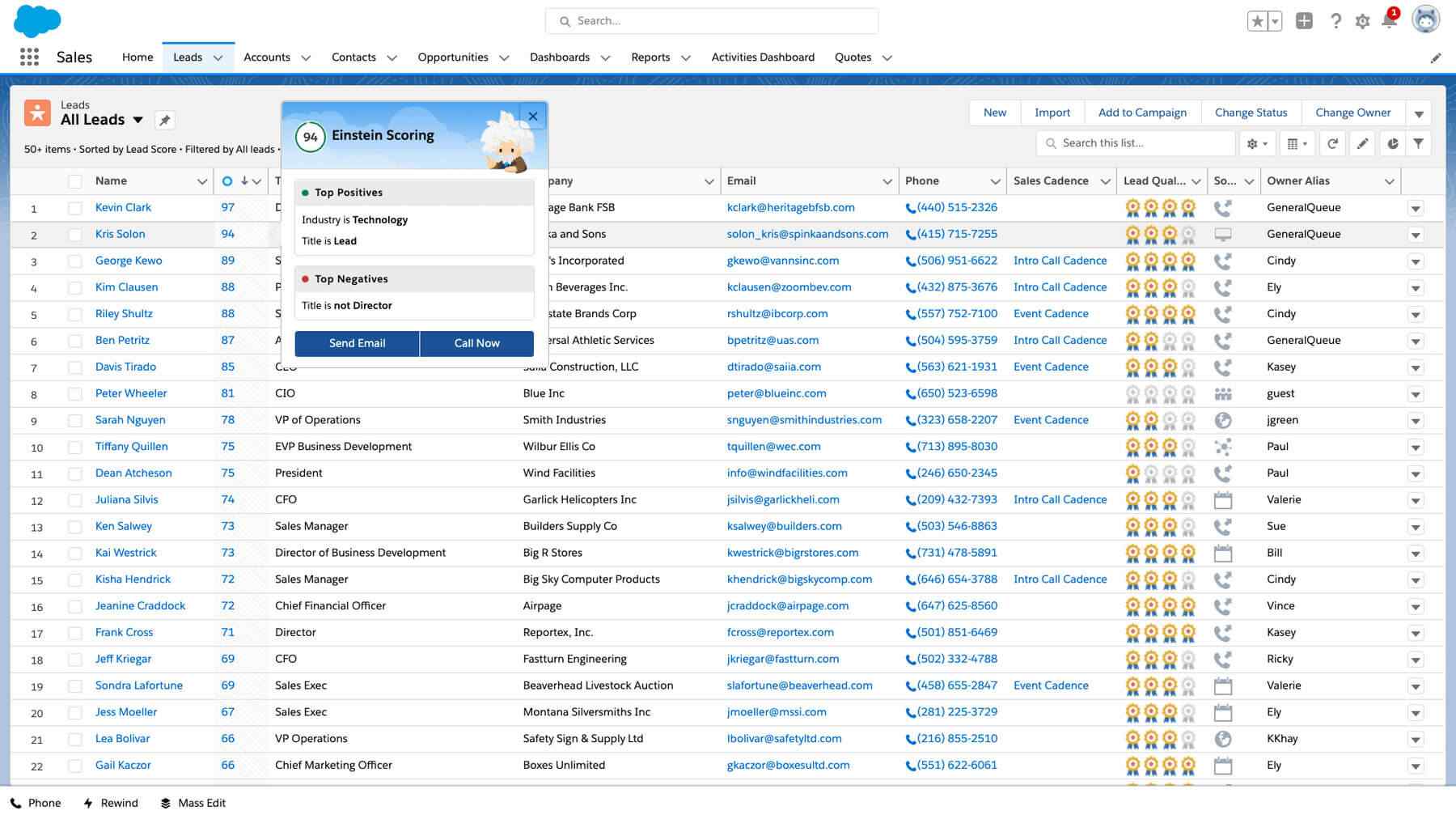Open row actions for Sarah Nguyen
The width and height of the screenshot is (1456, 819).
click(1416, 421)
